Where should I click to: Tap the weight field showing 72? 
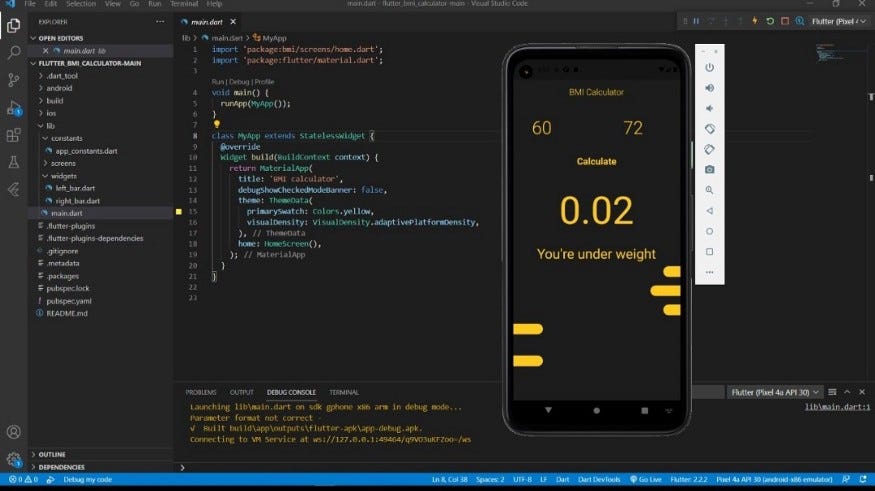pyautogui.click(x=633, y=128)
